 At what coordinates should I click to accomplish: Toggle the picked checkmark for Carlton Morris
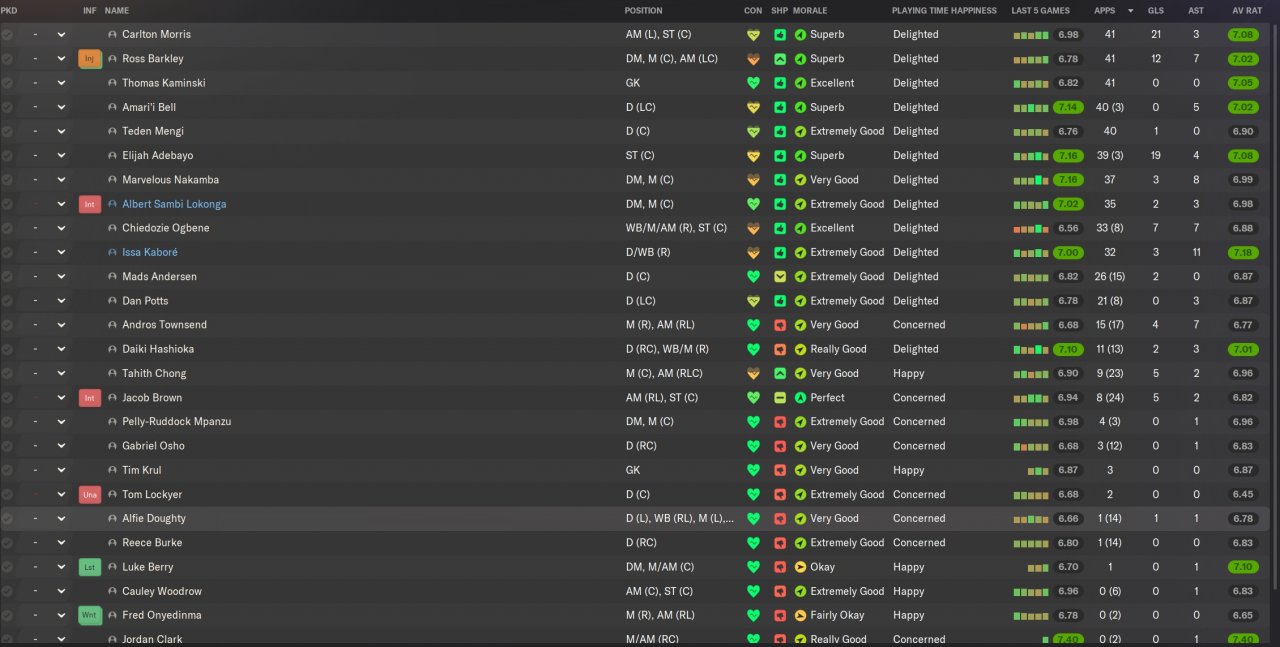tap(7, 34)
